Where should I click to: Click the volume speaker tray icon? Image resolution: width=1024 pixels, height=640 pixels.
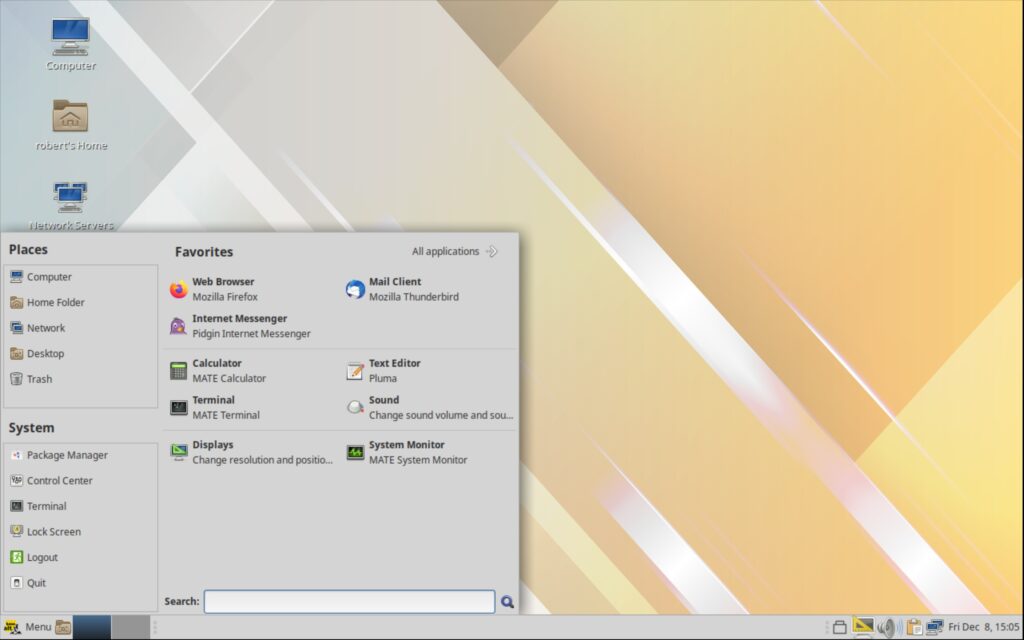point(887,628)
